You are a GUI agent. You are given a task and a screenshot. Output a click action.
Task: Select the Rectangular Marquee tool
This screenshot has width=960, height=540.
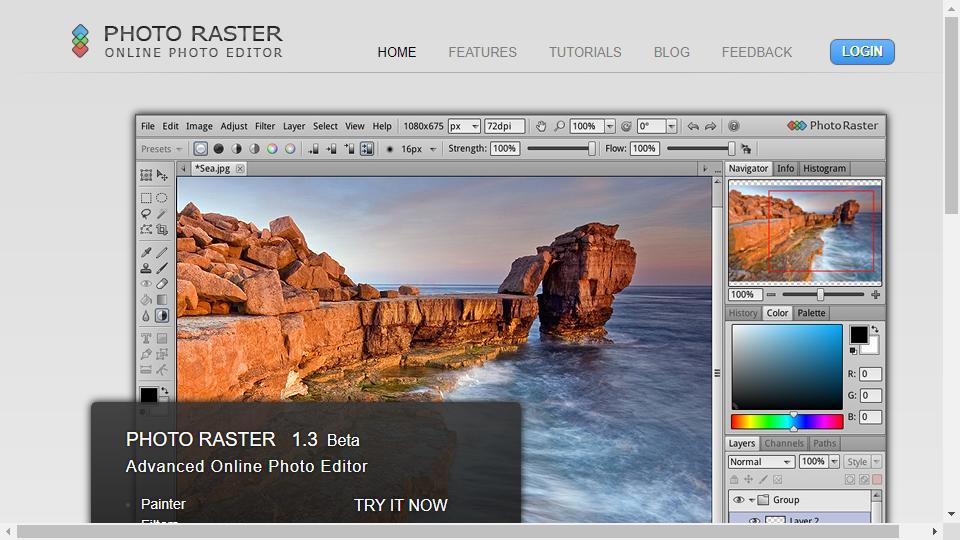pos(146,198)
